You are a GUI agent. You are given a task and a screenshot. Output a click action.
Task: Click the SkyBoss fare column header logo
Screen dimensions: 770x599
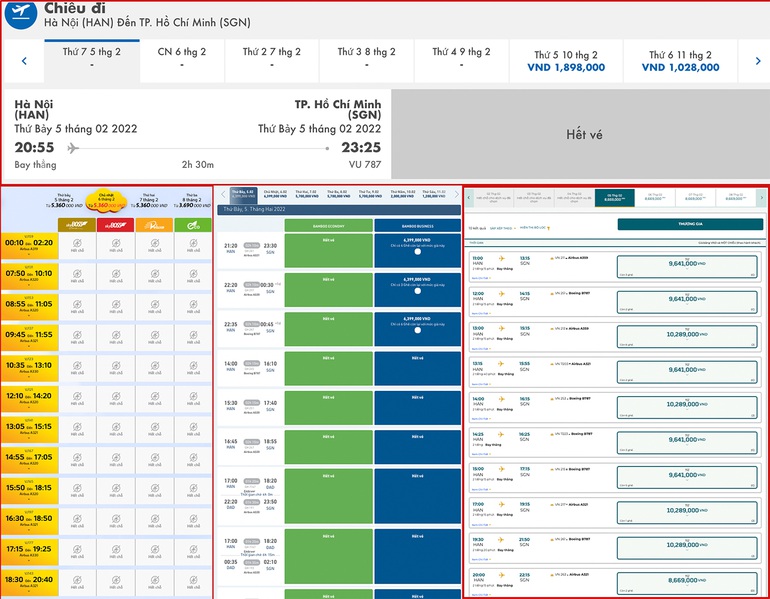pos(78,224)
